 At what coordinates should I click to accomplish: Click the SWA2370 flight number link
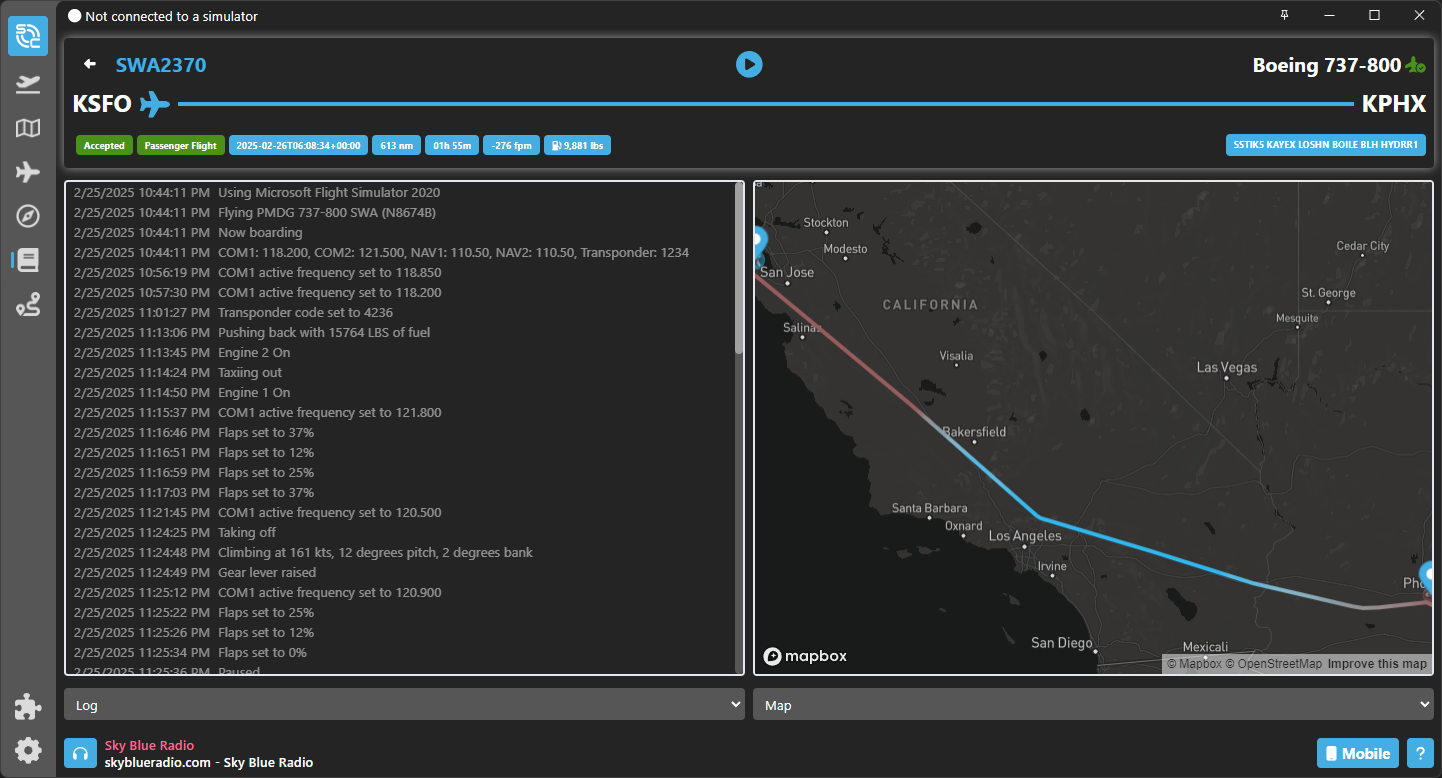click(x=161, y=65)
